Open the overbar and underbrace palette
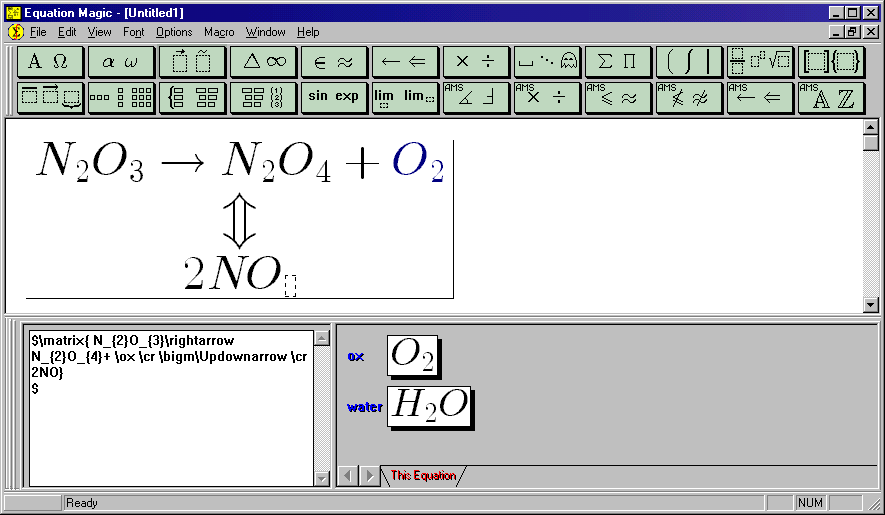 pos(50,98)
